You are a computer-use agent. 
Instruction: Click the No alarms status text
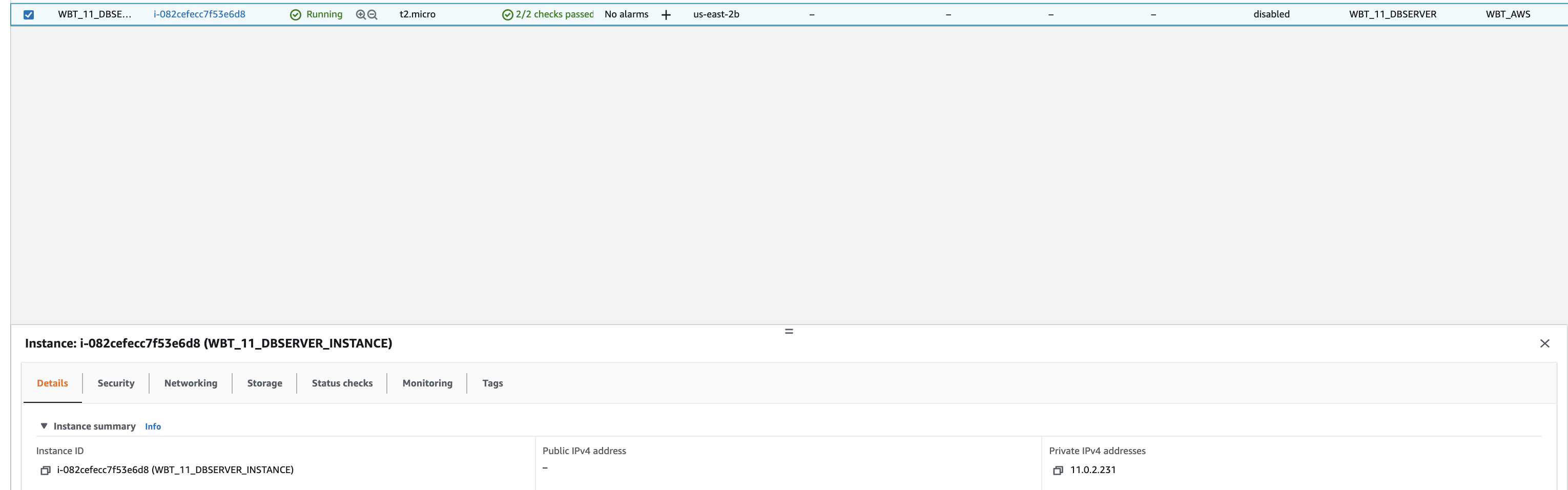pos(626,14)
